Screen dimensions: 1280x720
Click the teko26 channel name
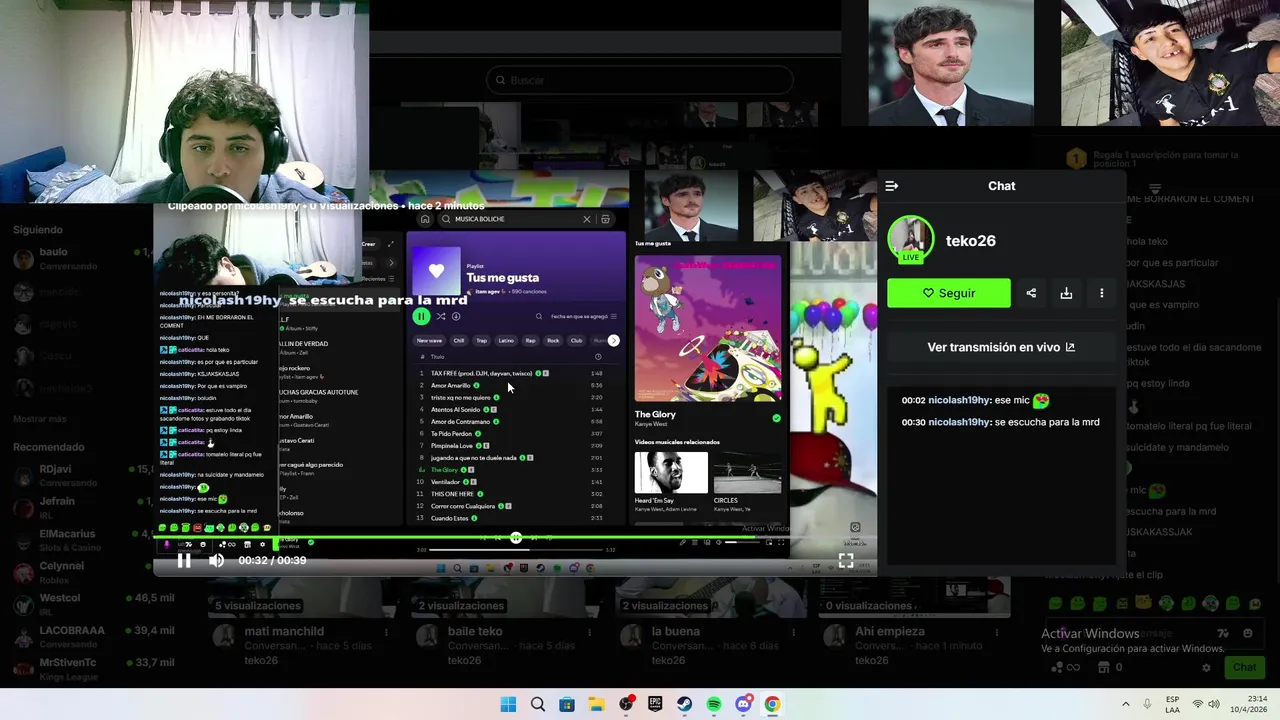(x=971, y=241)
